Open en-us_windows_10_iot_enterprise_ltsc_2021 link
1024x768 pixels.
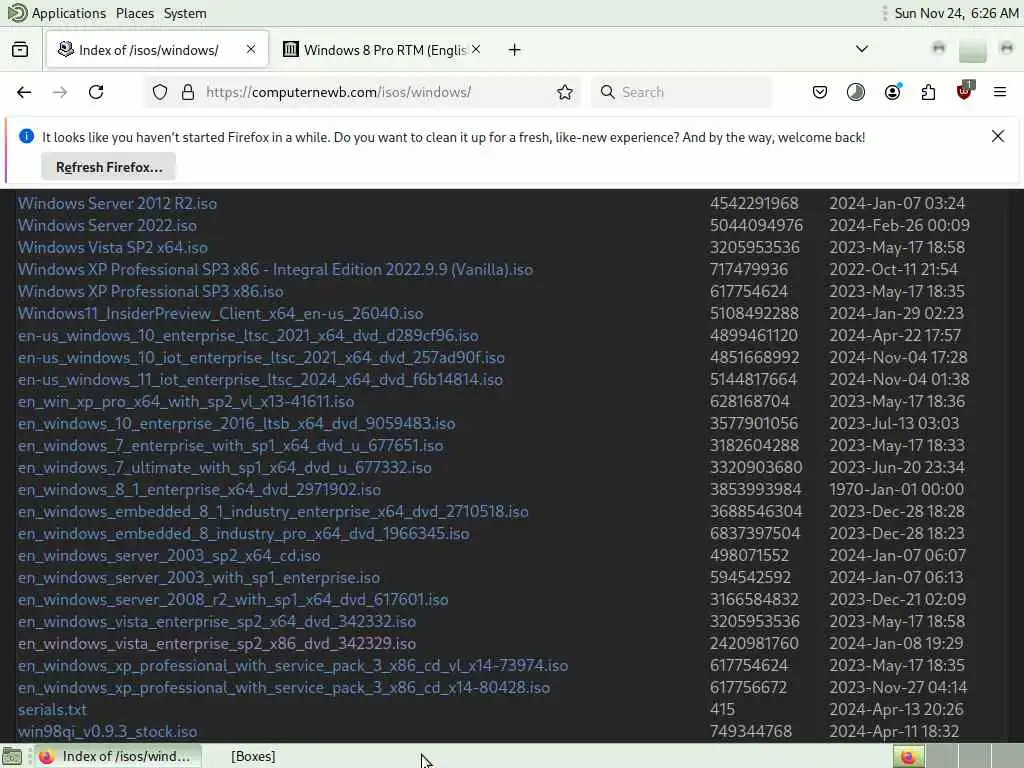coord(261,358)
